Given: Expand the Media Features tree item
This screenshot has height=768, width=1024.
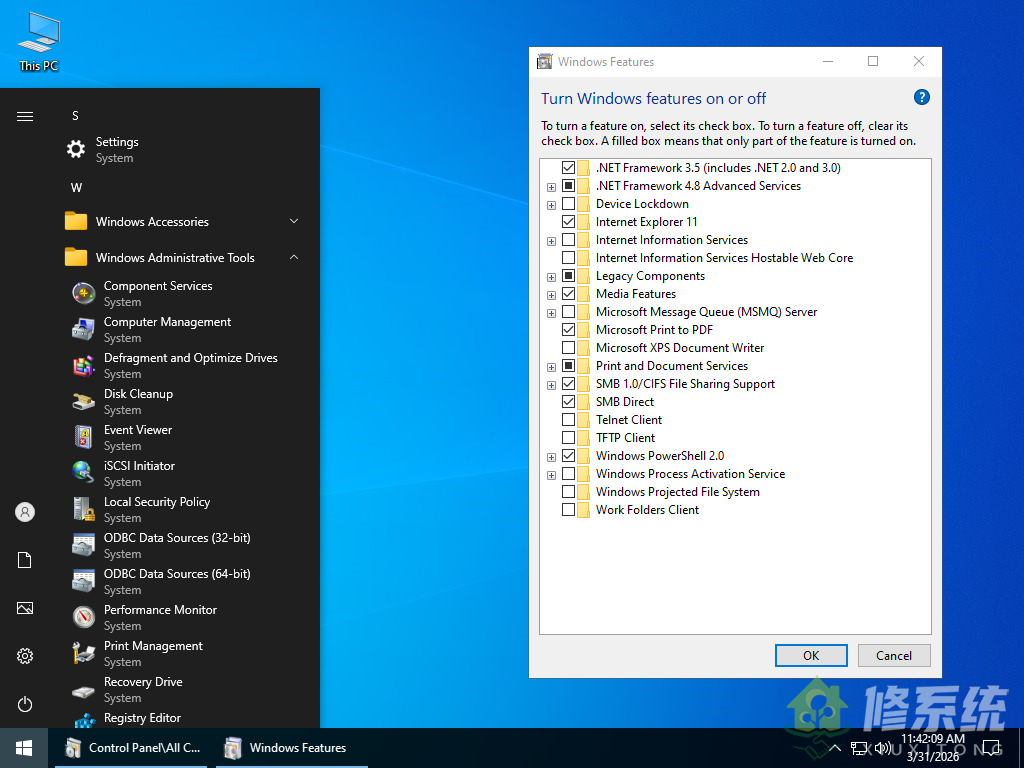Looking at the screenshot, I should coord(551,294).
